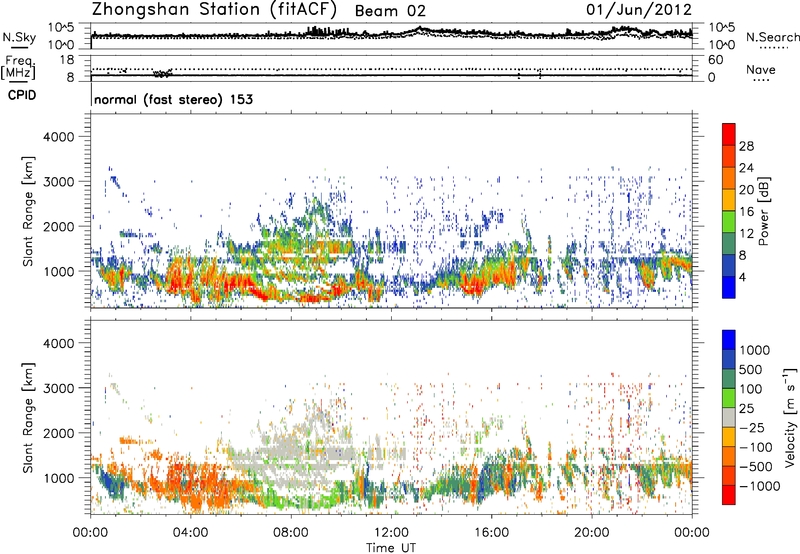The width and height of the screenshot is (800, 554).
Task: Click the -500 velocity color bar label
Action: 756,467
